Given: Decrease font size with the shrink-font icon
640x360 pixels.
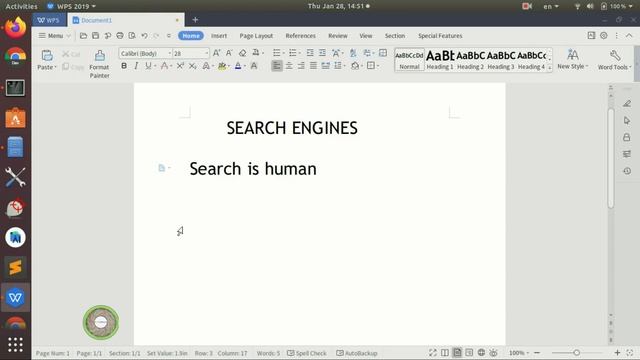Looking at the screenshot, I should pos(229,53).
